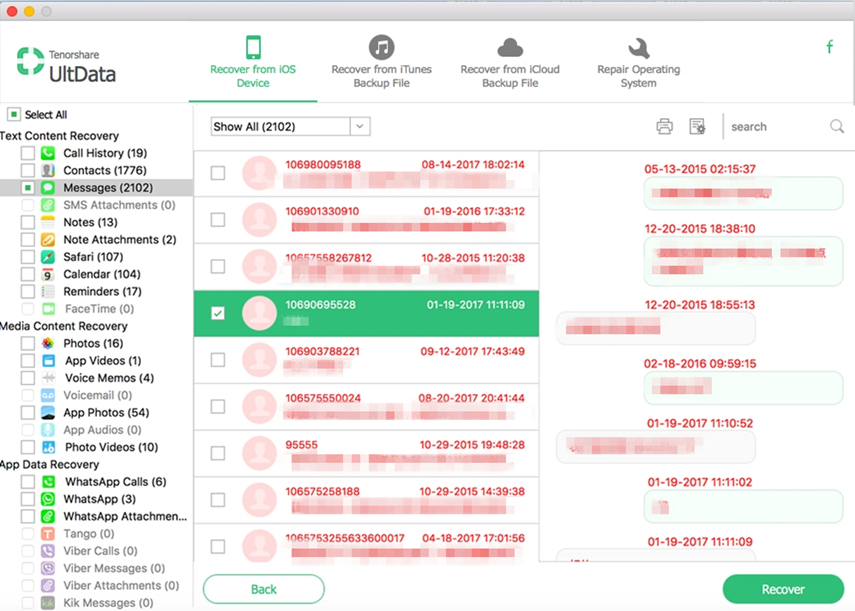Check the Contacts checkbox
Screen dimensions: 855x611
28,171
